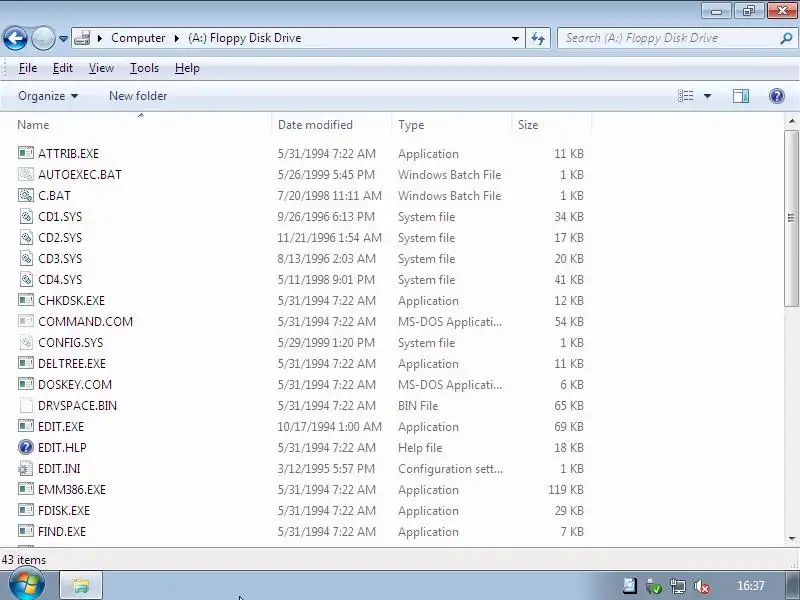Viewport: 800px width, 600px height.
Task: Open the recent pages dropdown arrow
Action: pos(63,39)
